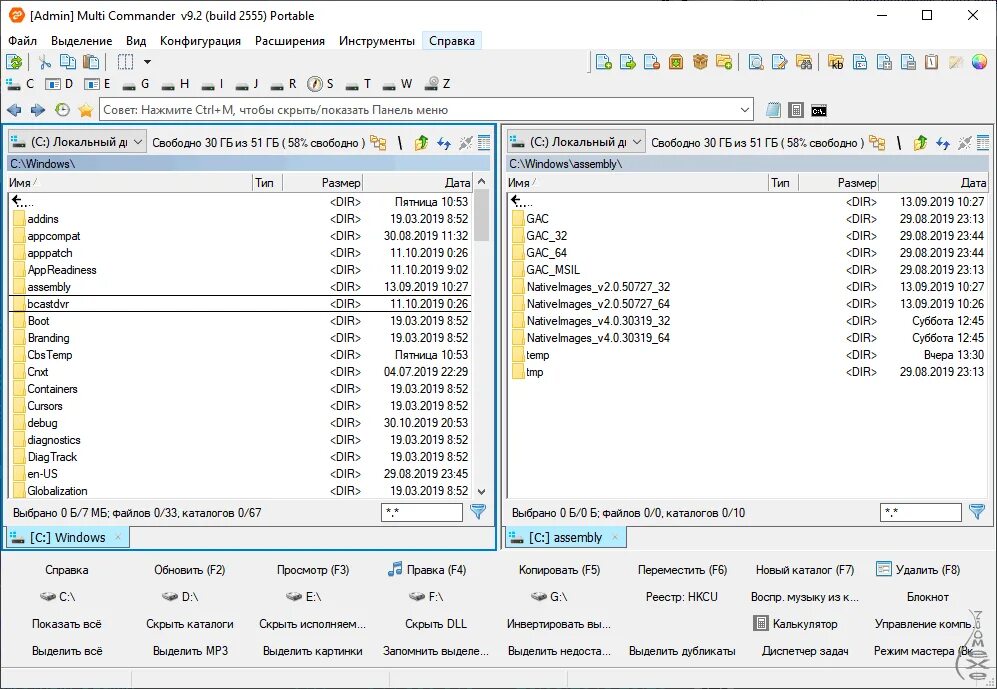This screenshot has width=997, height=689.
Task: Click left panel scrollbar down arrow
Action: pyautogui.click(x=481, y=491)
